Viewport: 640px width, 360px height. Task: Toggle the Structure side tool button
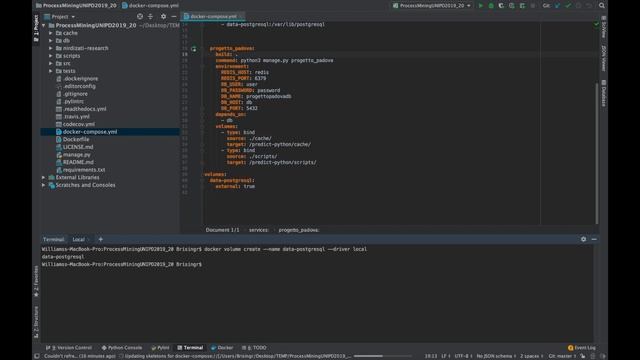tap(36, 322)
